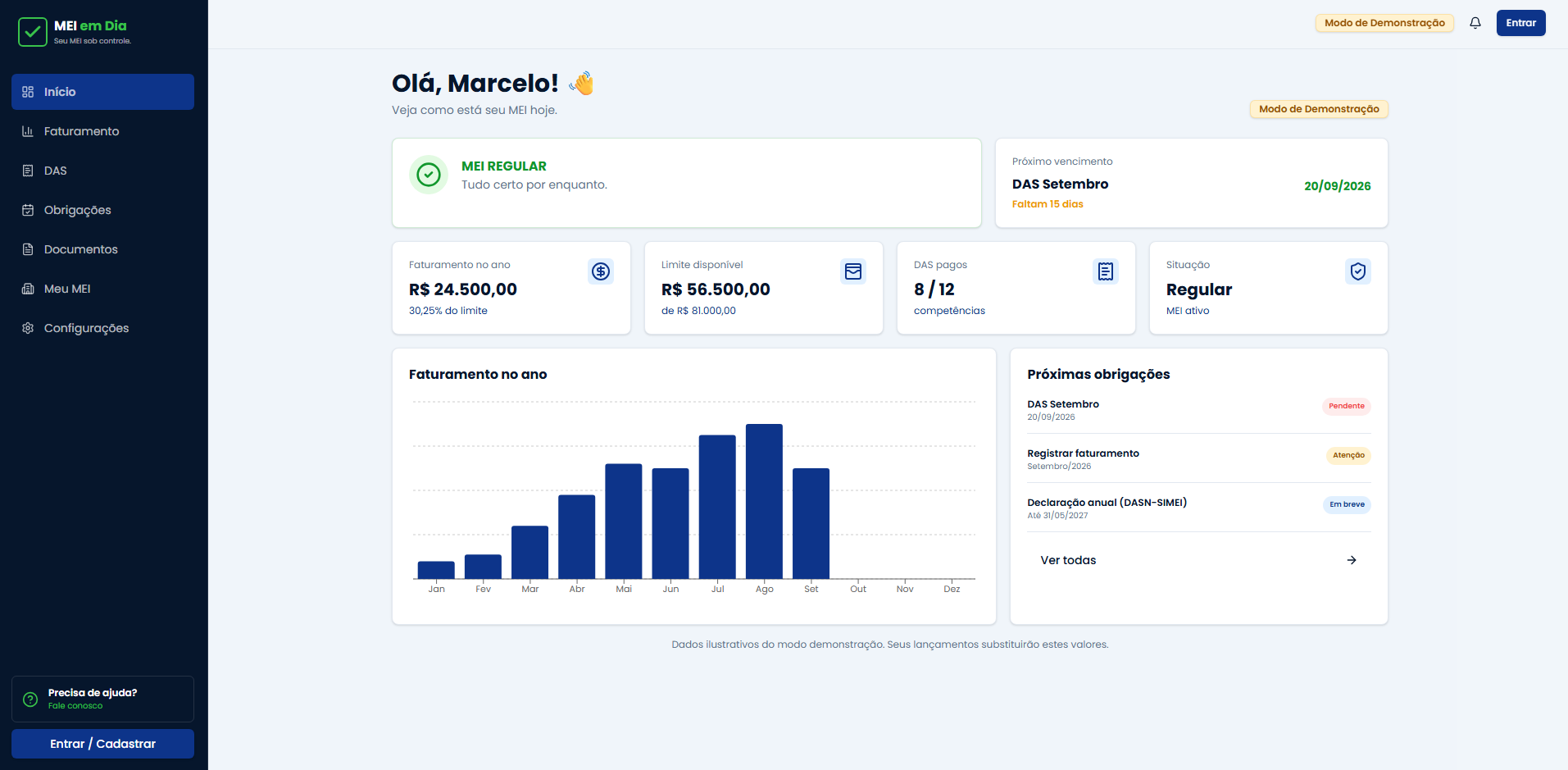1568x770 pixels.
Task: Click the receipt icon on DAS pagos card
Action: click(x=1106, y=271)
